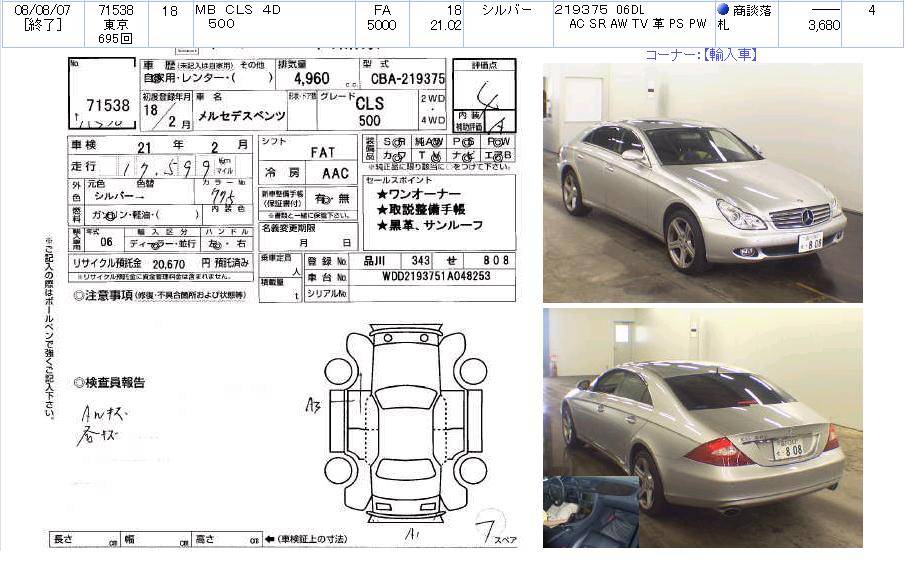Click the [終了] status text
The image size is (905, 577).
point(42,25)
